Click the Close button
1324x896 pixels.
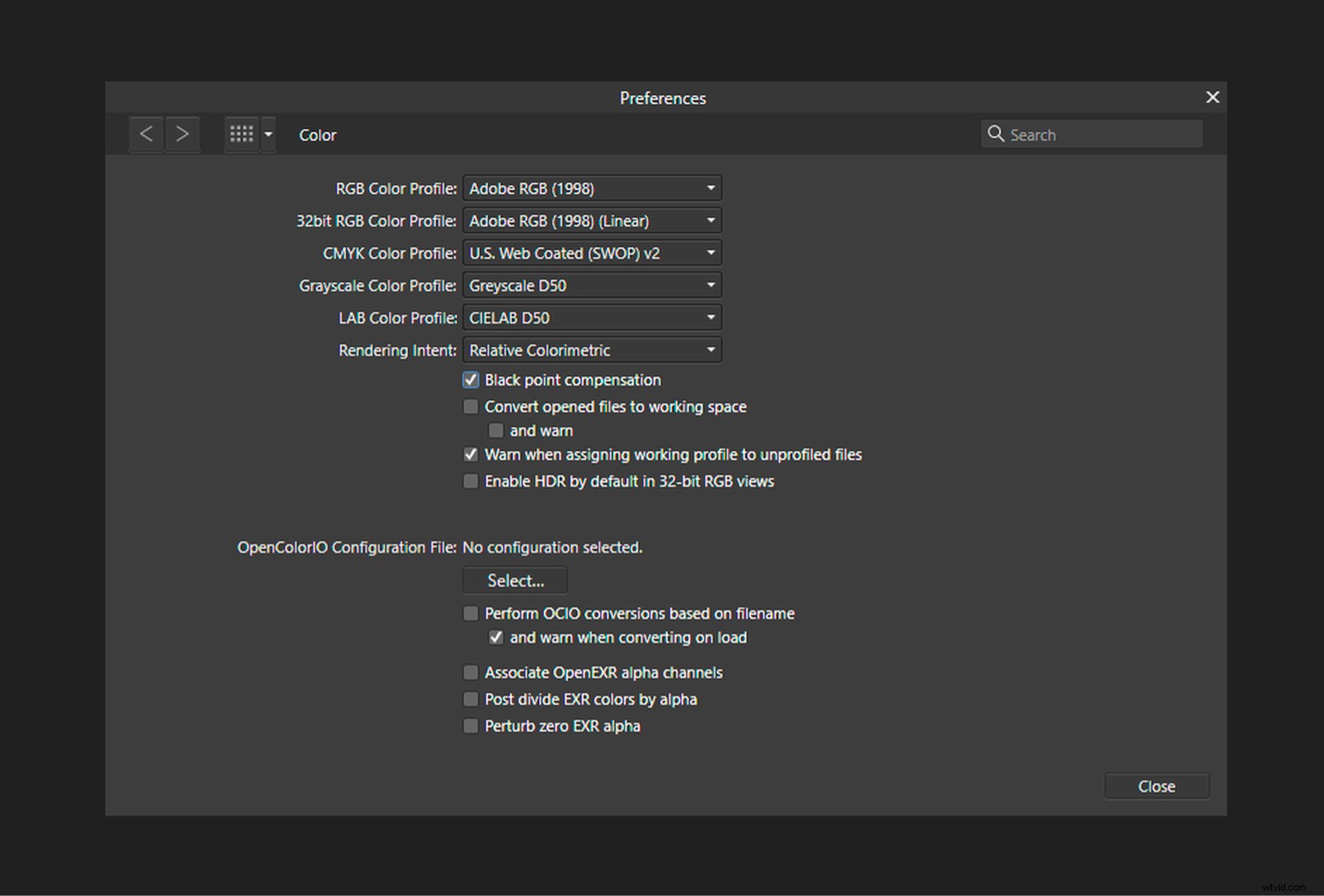pos(1156,786)
